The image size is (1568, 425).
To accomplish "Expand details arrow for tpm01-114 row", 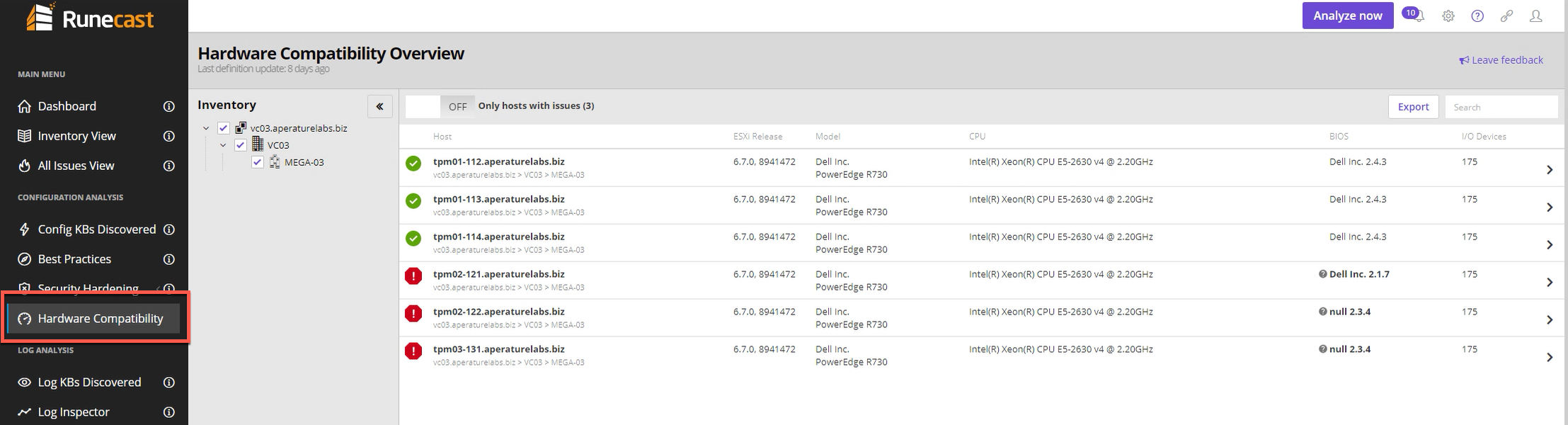I will 1550,245.
